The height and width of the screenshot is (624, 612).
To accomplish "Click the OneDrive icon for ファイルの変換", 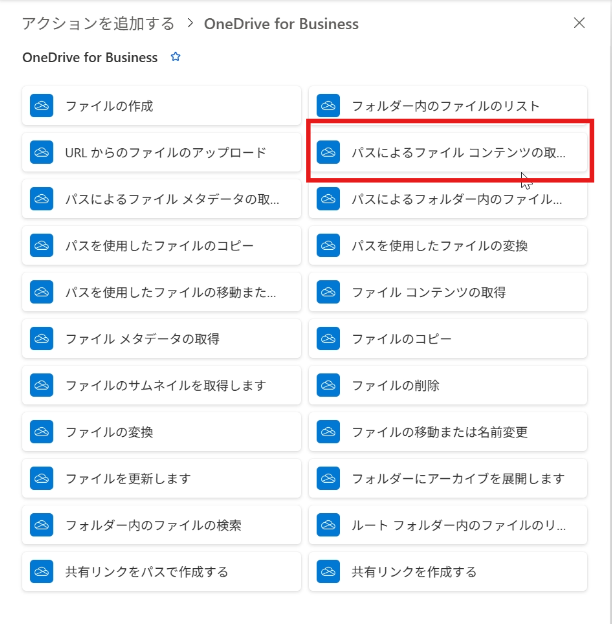I will [41, 432].
